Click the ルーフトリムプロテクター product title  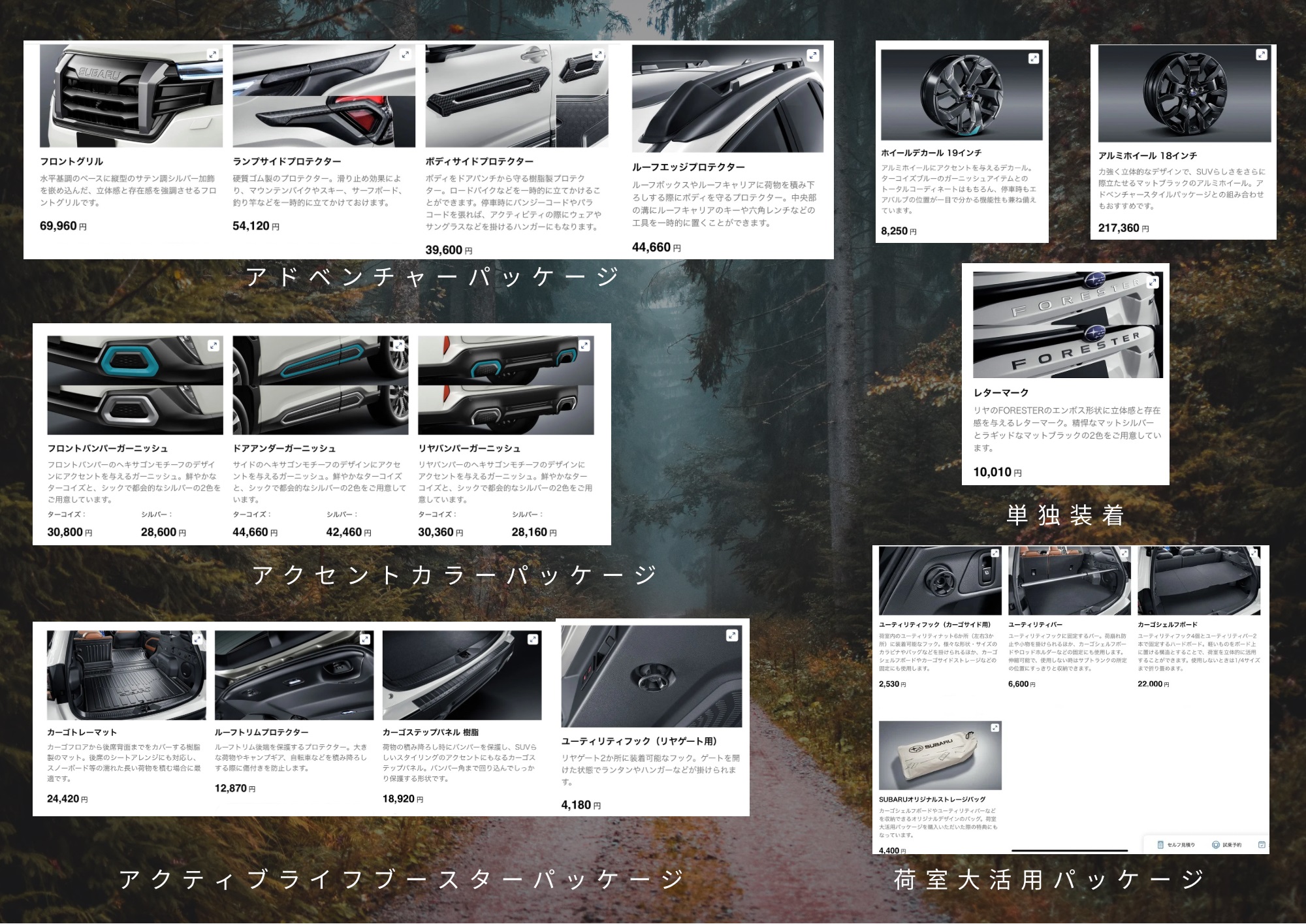(x=261, y=732)
